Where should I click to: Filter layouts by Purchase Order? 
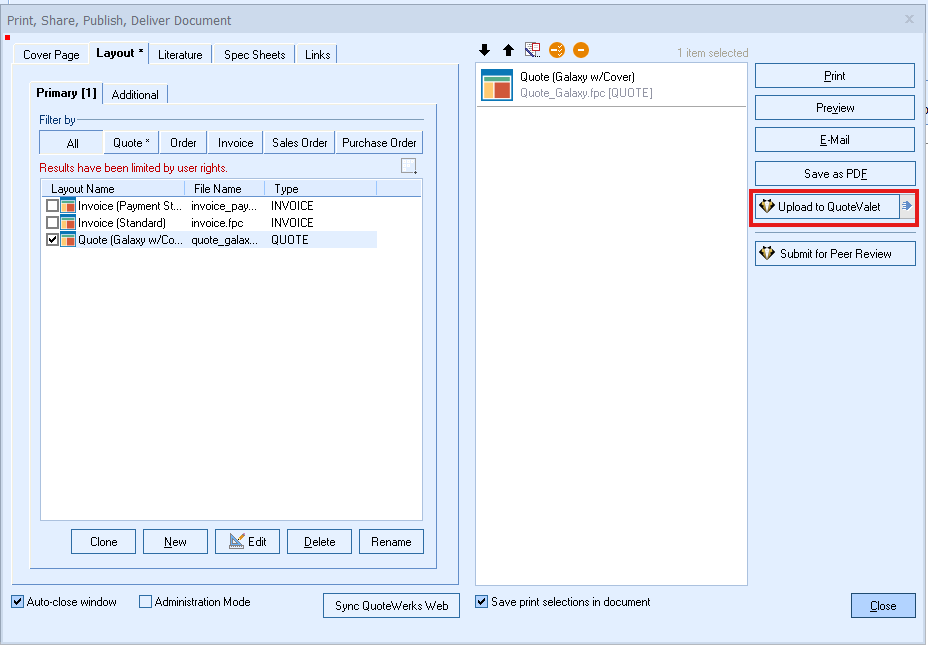pyautogui.click(x=379, y=143)
